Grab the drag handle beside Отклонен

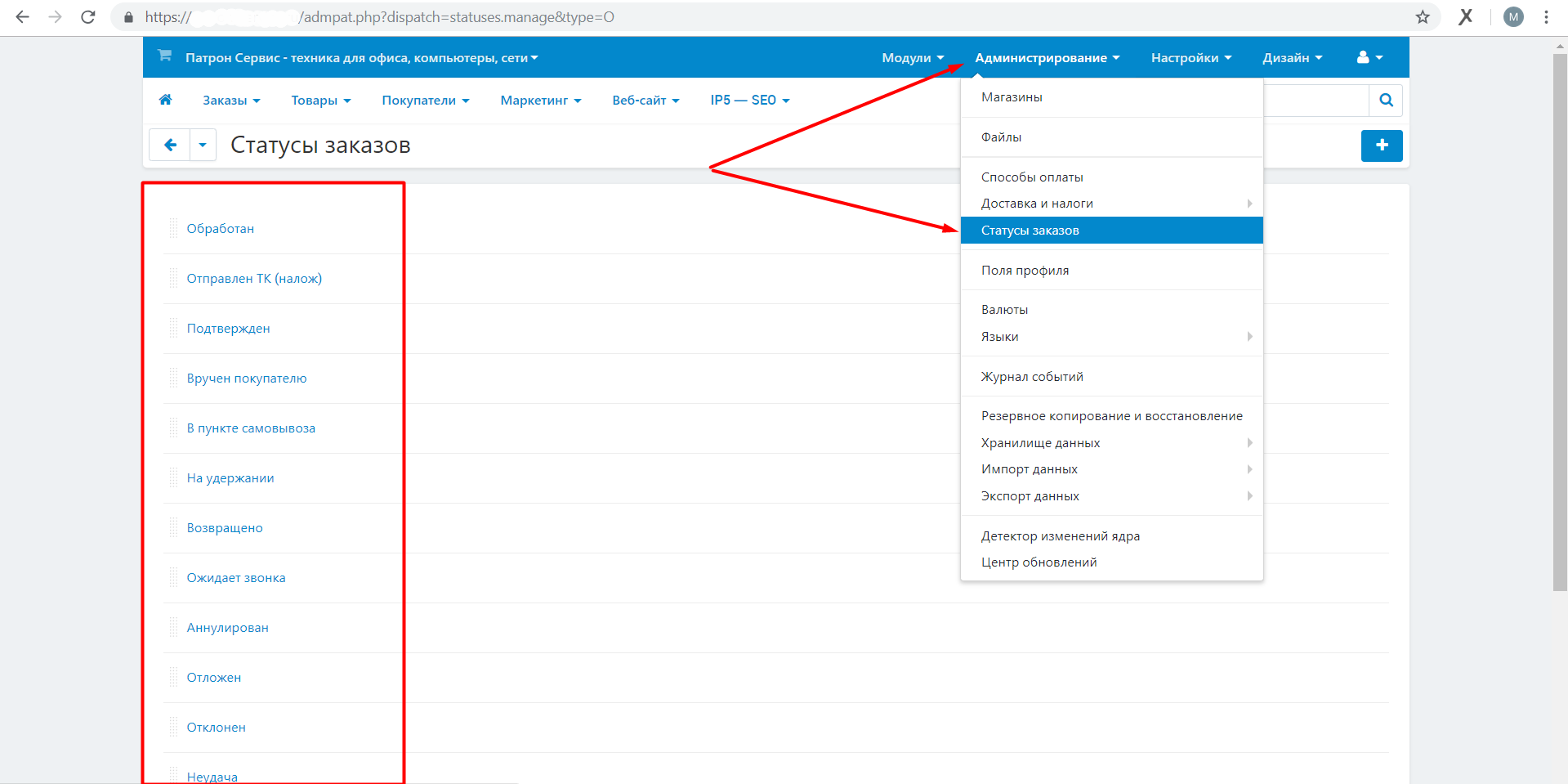coord(173,727)
